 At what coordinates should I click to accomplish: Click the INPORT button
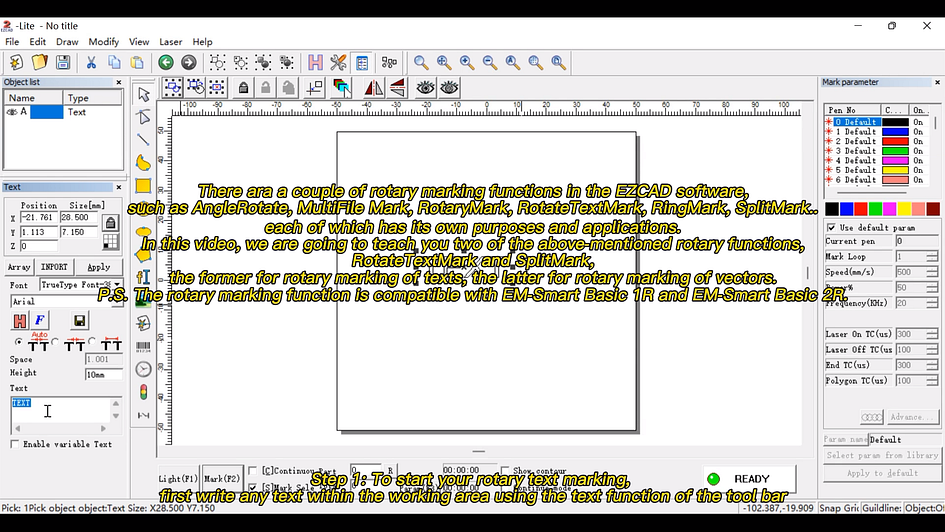point(54,267)
